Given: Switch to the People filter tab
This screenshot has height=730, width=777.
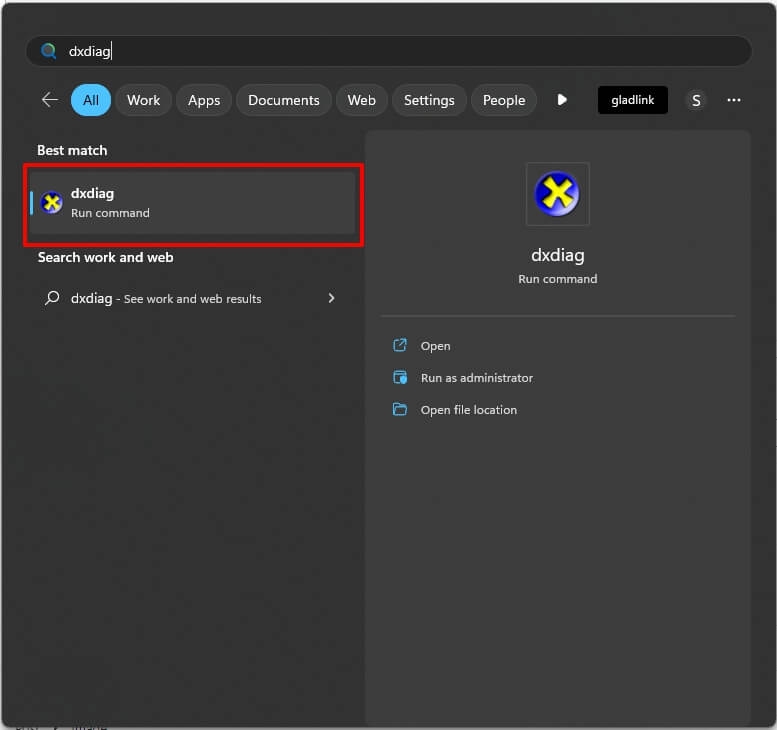Looking at the screenshot, I should click(503, 100).
